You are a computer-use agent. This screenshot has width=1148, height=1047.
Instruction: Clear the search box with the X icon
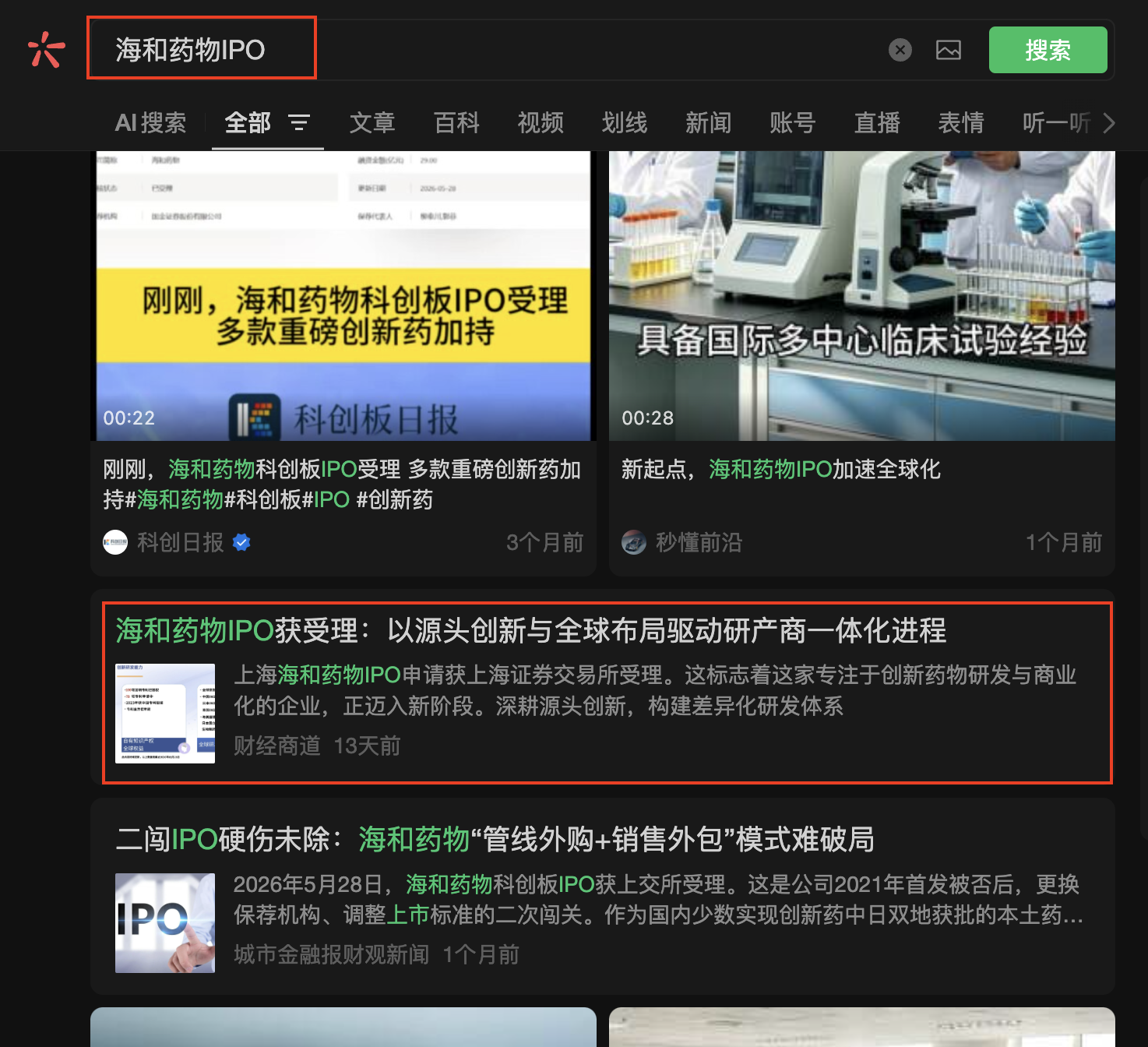coord(900,50)
